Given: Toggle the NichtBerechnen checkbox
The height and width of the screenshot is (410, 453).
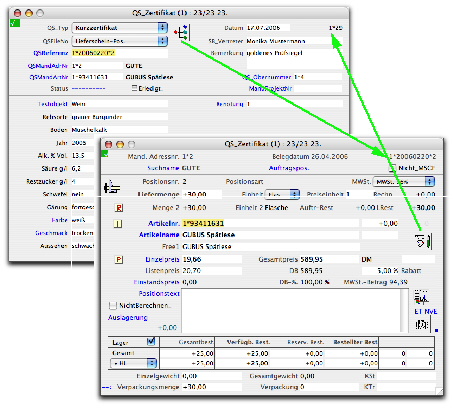Looking at the screenshot, I should pyautogui.click(x=113, y=305).
